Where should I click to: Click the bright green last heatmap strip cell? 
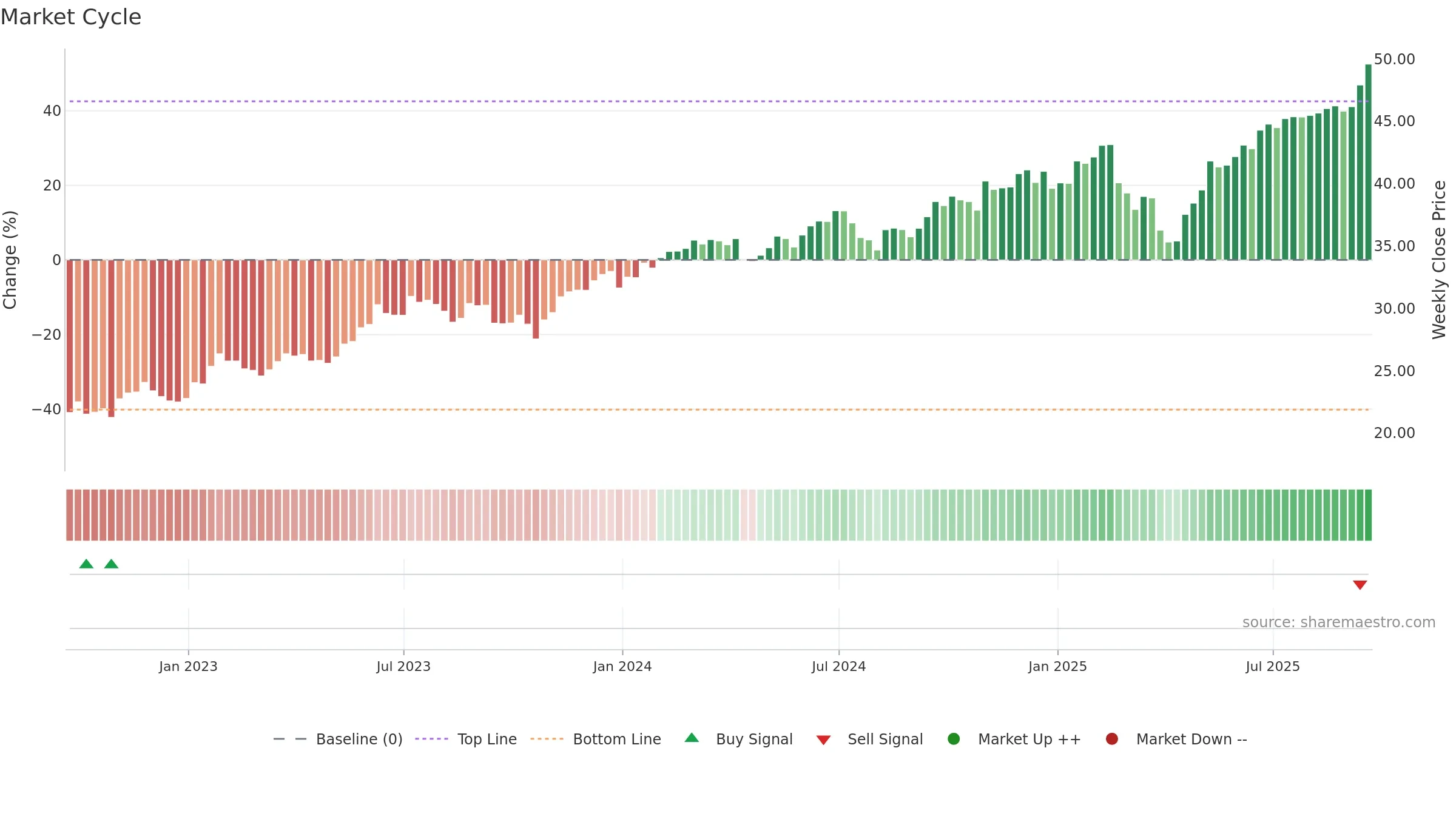pyautogui.click(x=1368, y=514)
